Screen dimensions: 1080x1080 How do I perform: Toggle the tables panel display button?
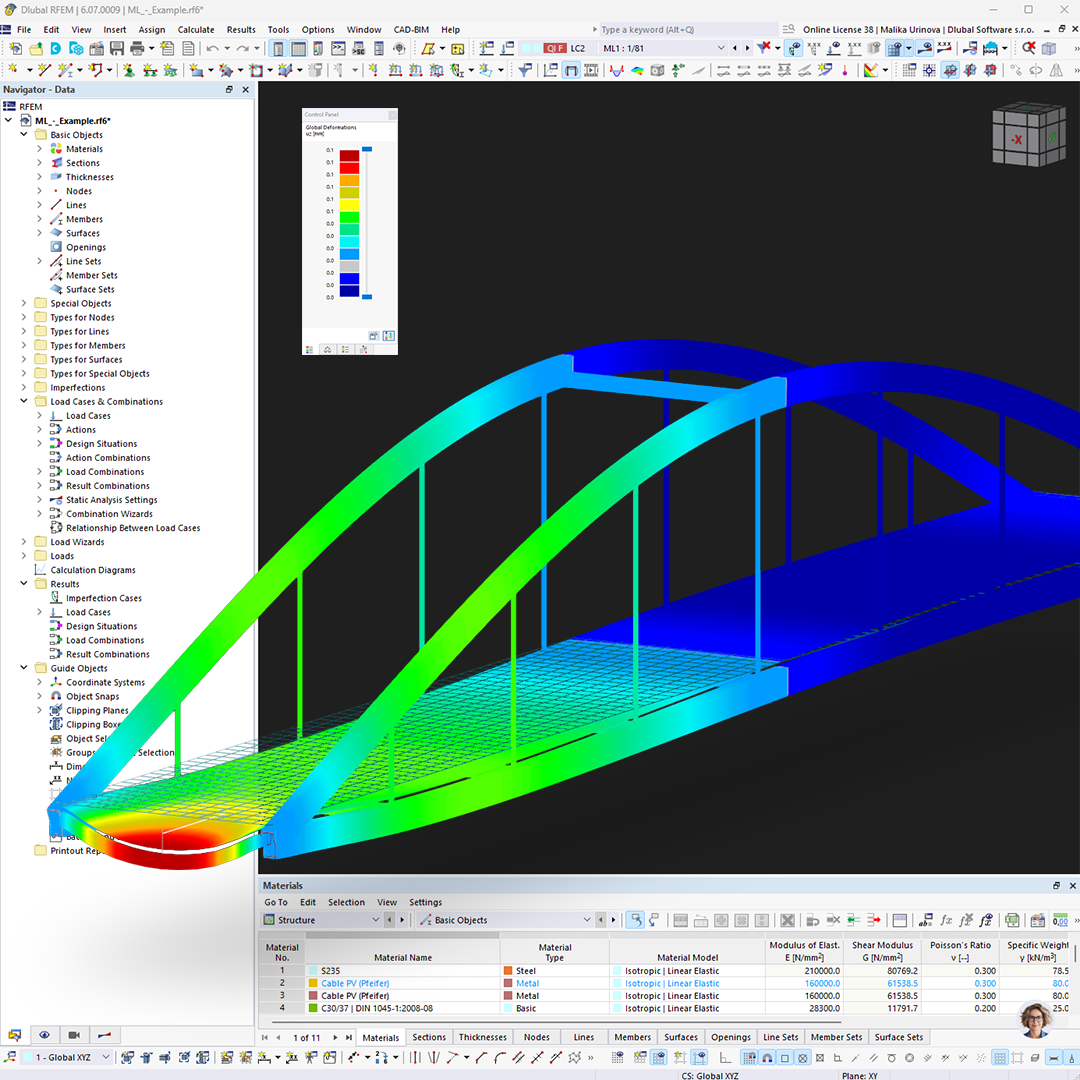[298, 48]
